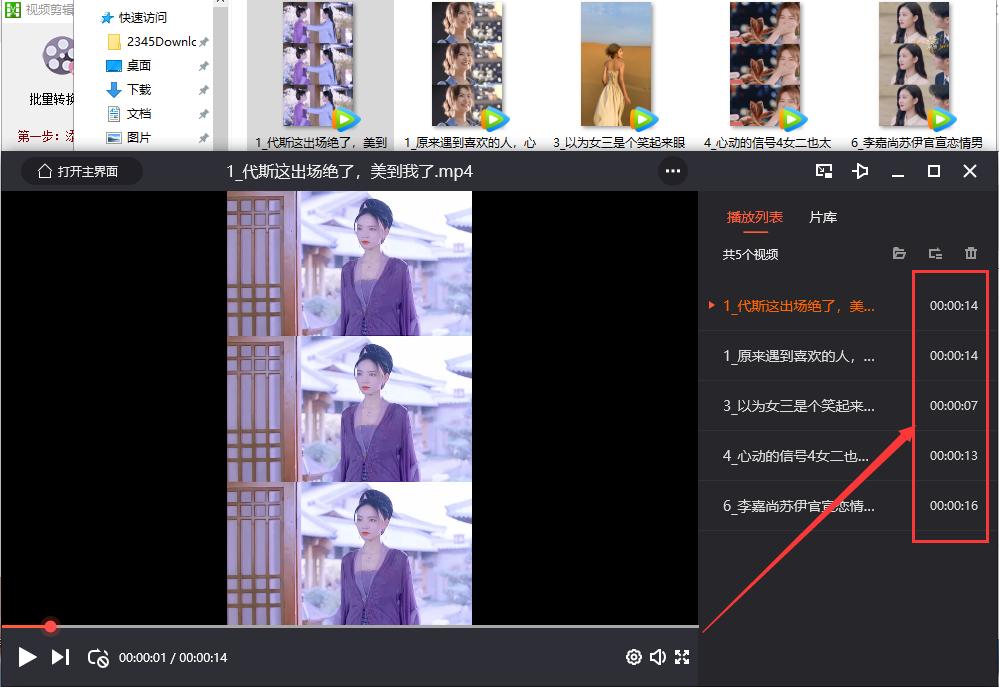
Task: Select the 播放列表 tab
Action: 754,217
